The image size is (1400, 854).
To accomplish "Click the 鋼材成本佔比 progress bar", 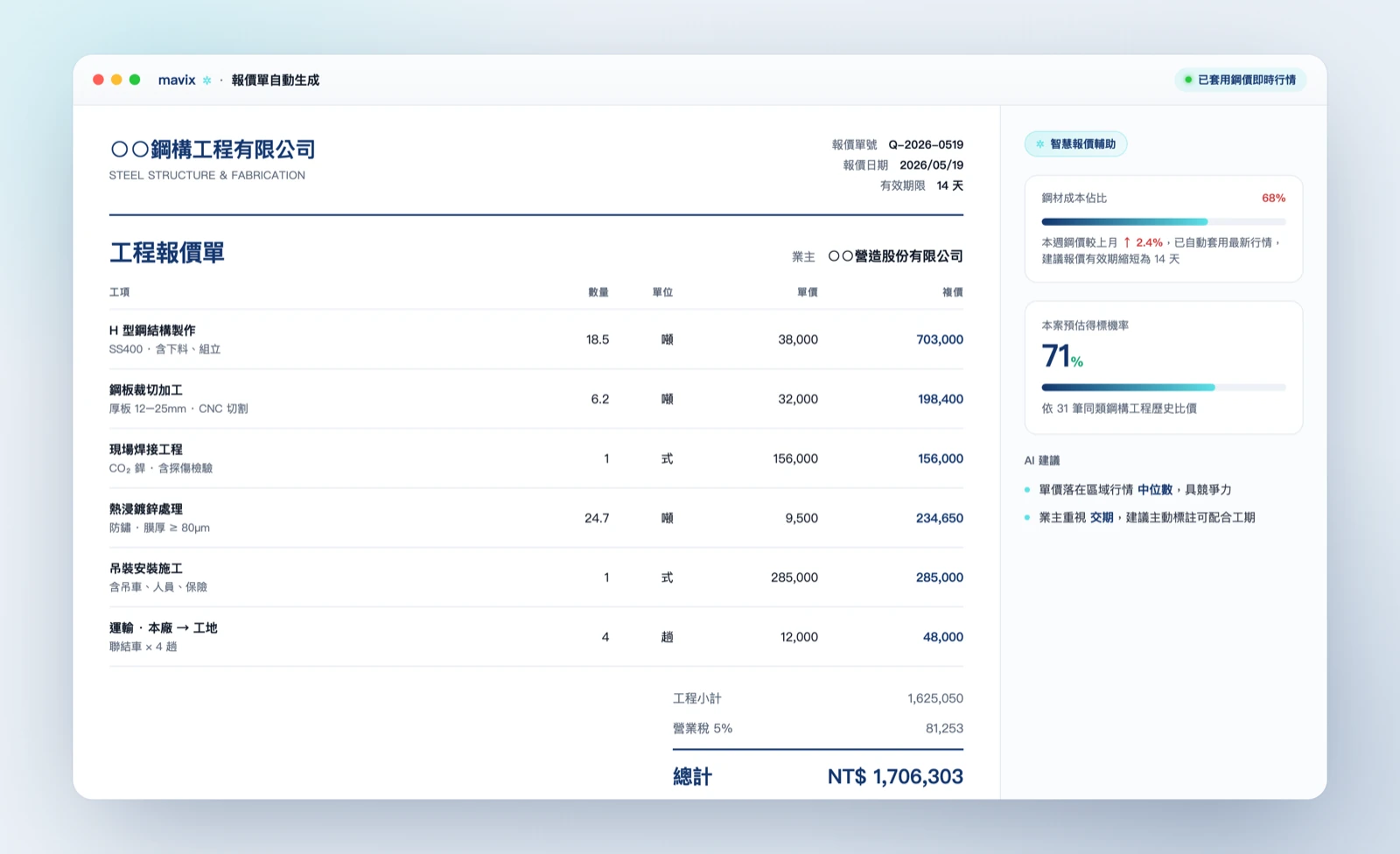I will tap(1163, 222).
